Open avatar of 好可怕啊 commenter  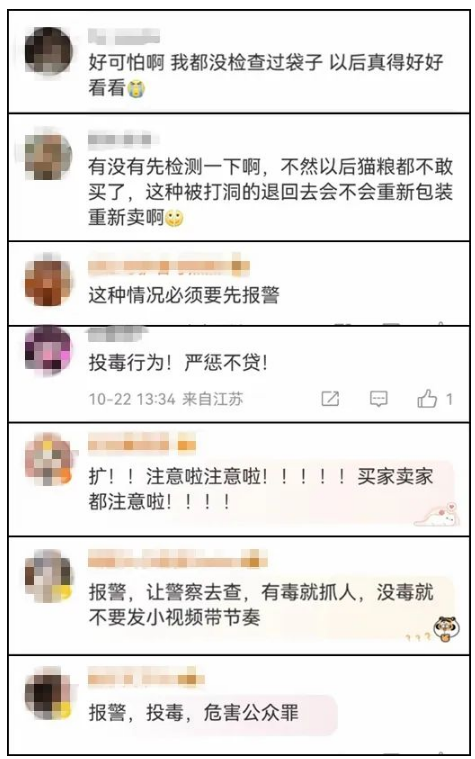coord(47,51)
